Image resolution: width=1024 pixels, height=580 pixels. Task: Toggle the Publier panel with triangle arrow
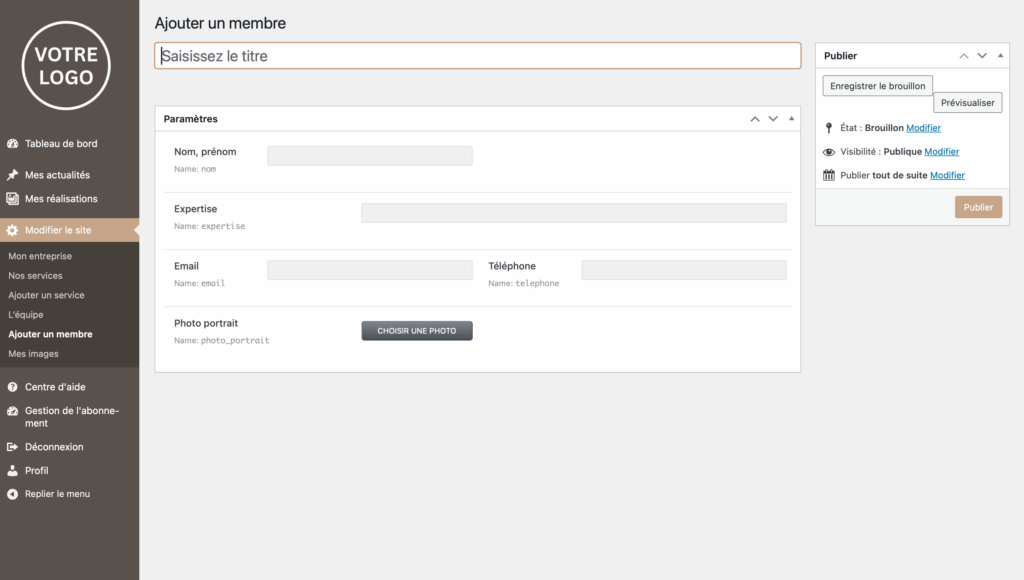pyautogui.click(x=1001, y=56)
